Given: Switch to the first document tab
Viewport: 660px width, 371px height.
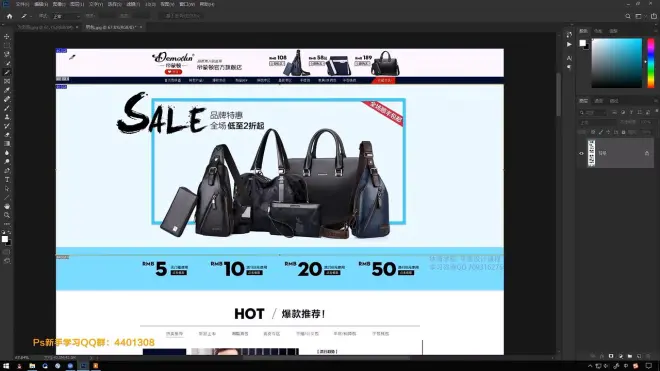Looking at the screenshot, I should tap(45, 27).
